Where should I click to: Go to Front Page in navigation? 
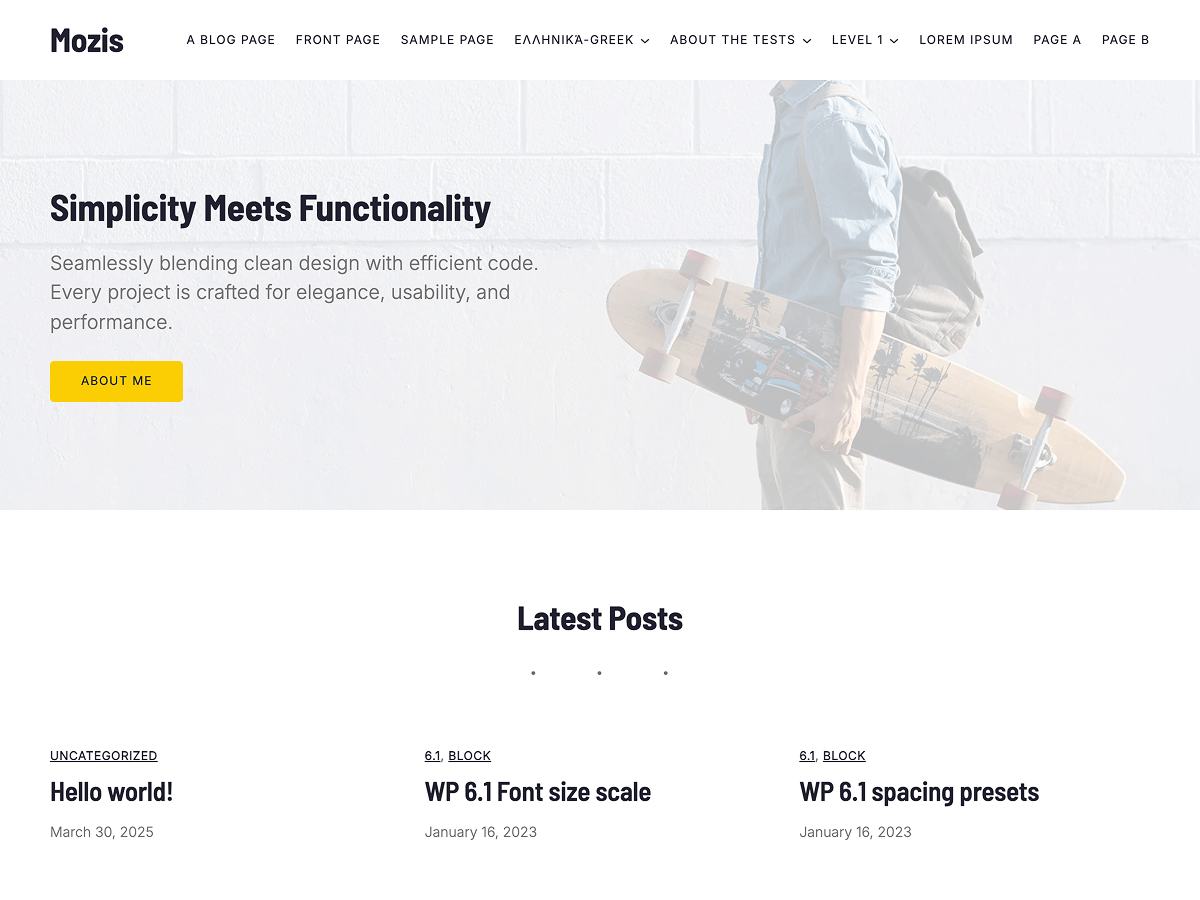pos(338,40)
